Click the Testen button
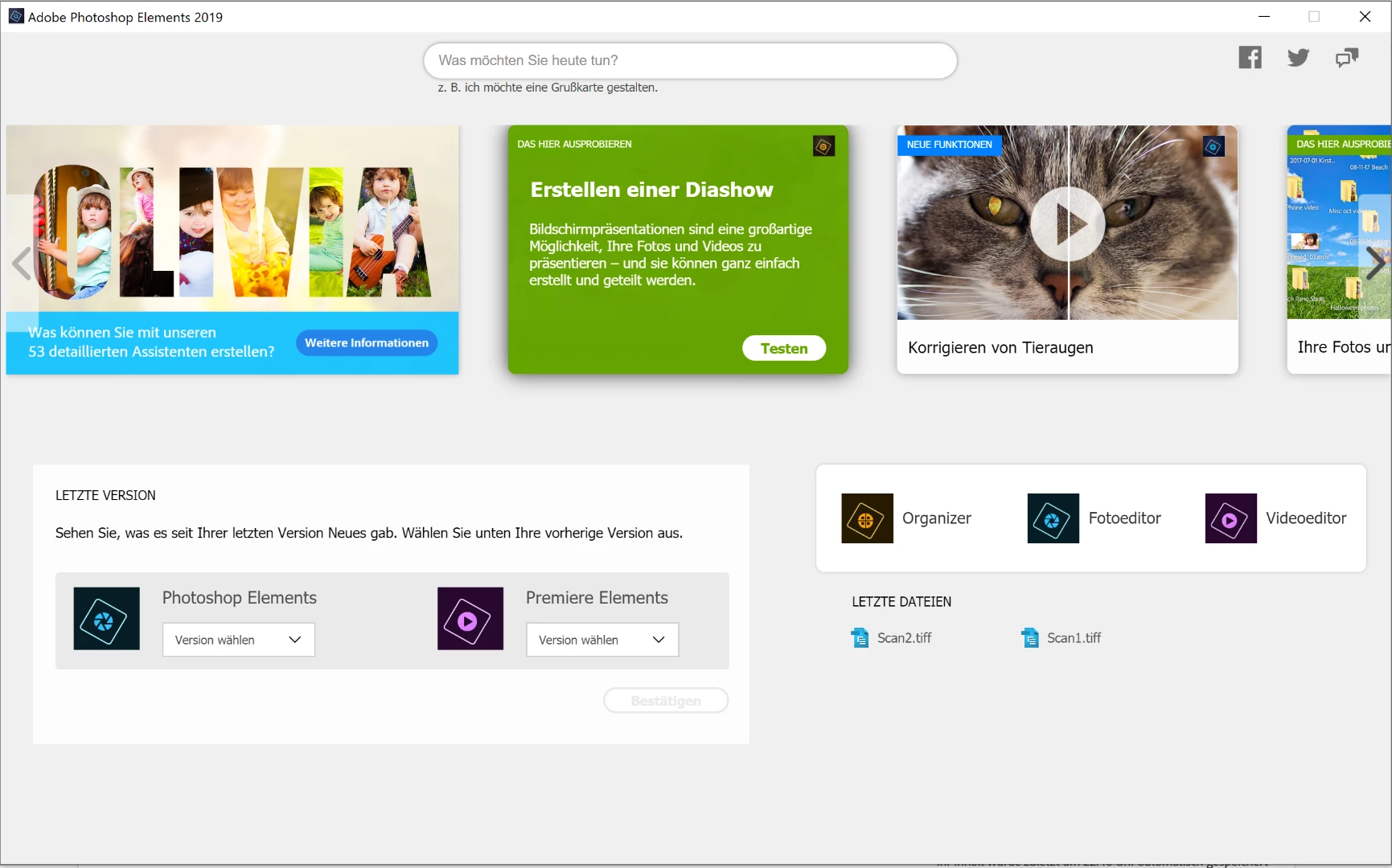This screenshot has width=1392, height=868. [x=784, y=348]
